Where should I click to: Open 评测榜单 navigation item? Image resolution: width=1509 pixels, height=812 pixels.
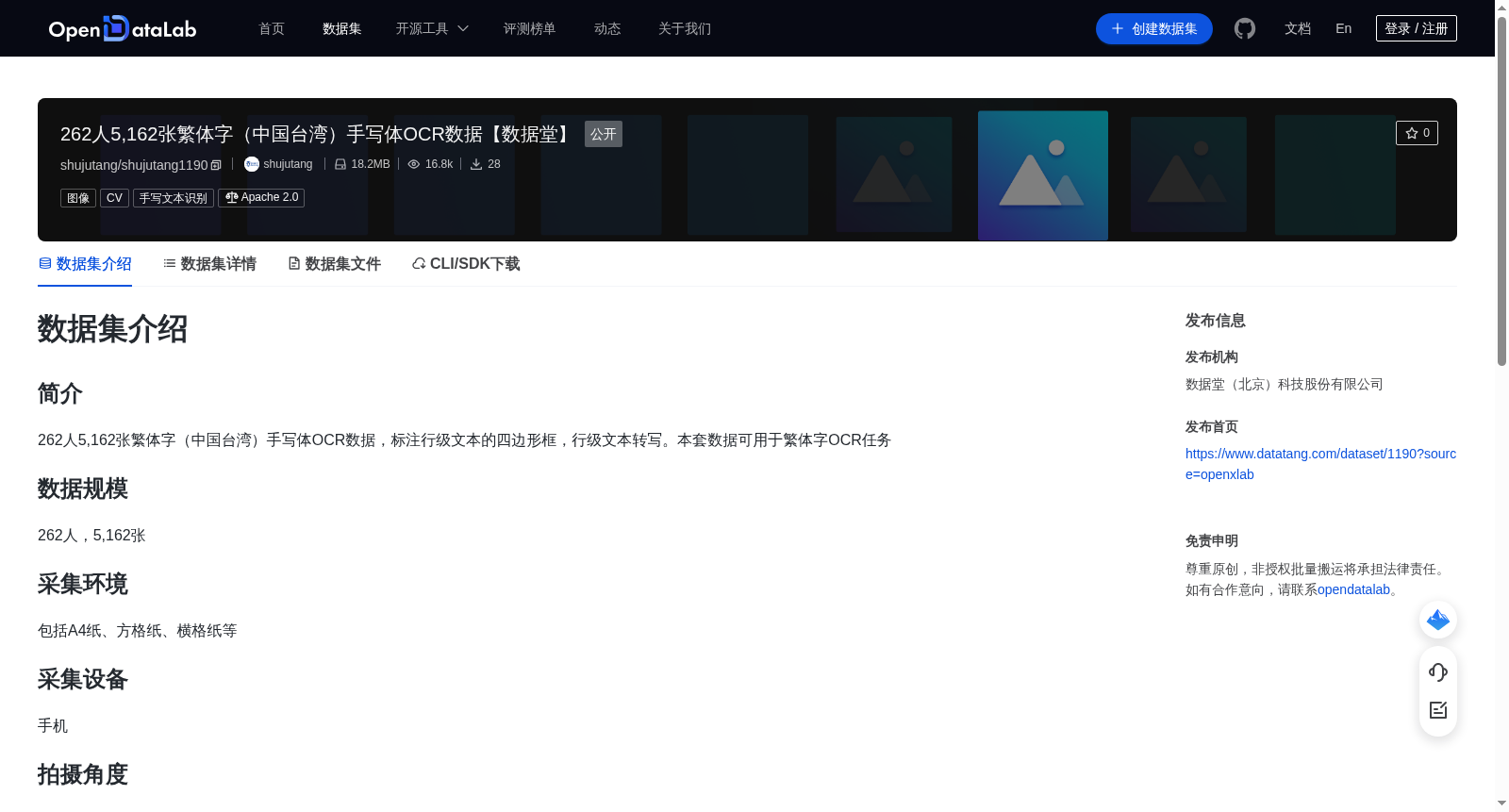529,28
